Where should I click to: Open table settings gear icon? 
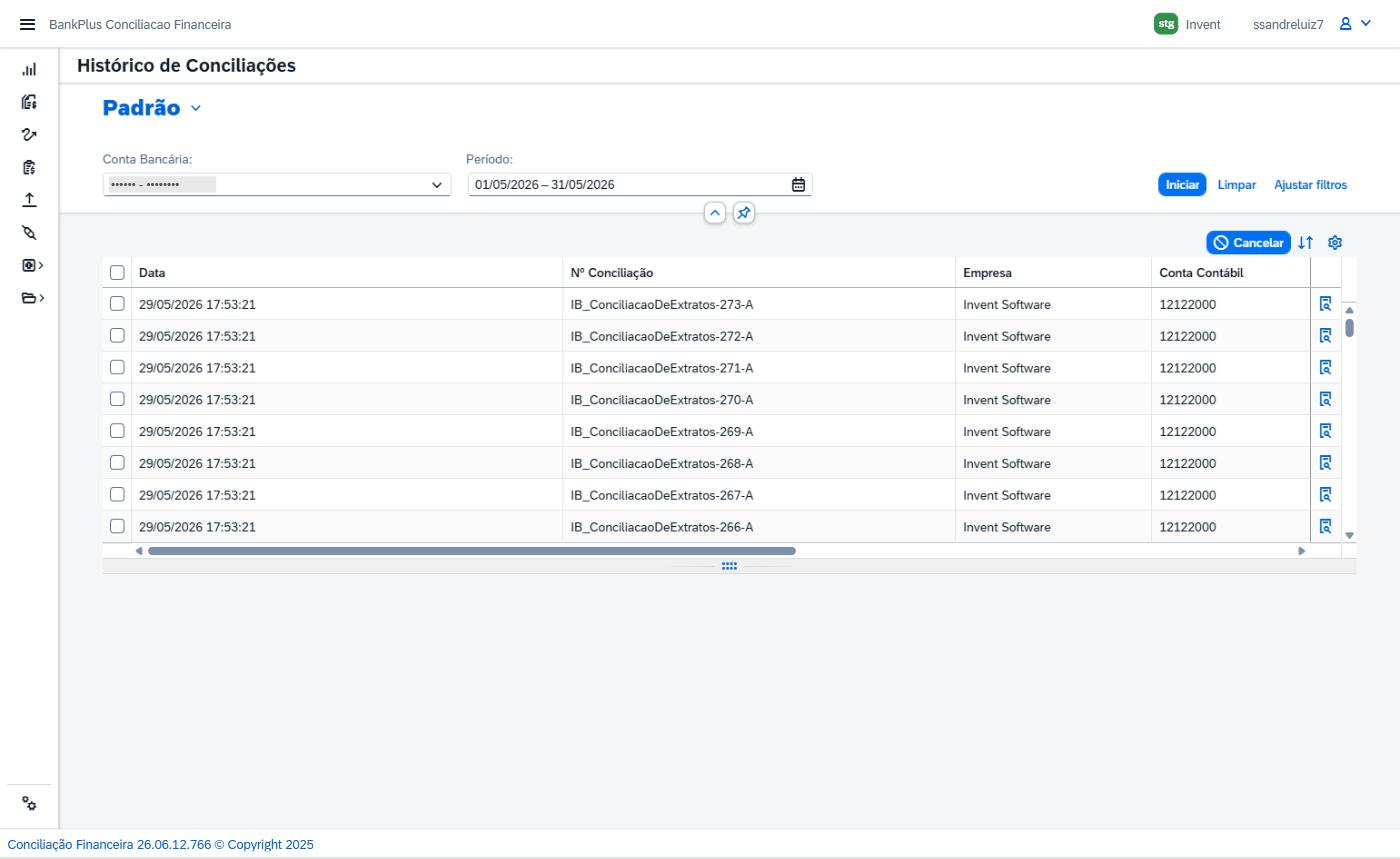(x=1334, y=243)
